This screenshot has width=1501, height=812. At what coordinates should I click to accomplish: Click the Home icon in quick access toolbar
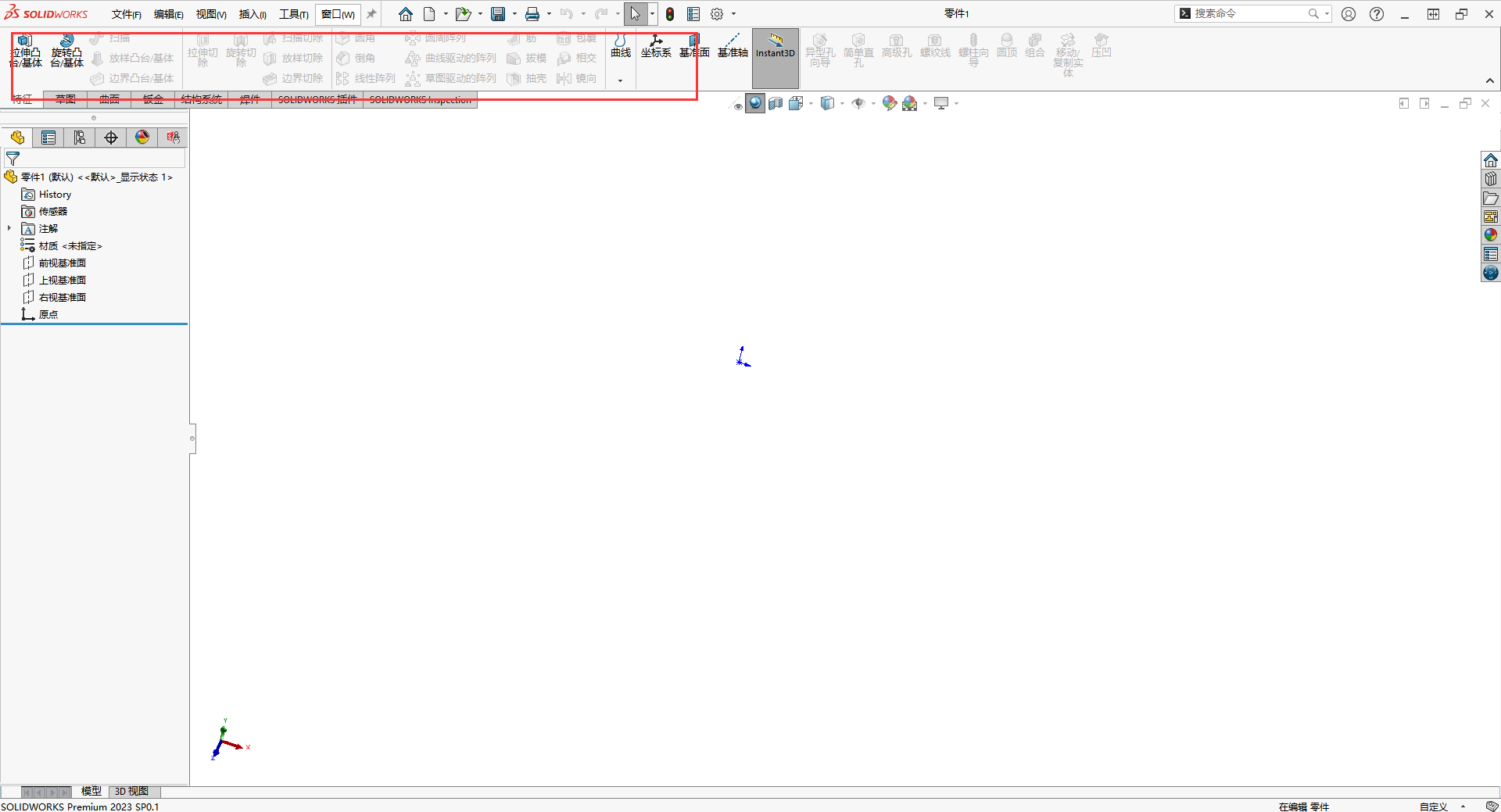point(405,14)
